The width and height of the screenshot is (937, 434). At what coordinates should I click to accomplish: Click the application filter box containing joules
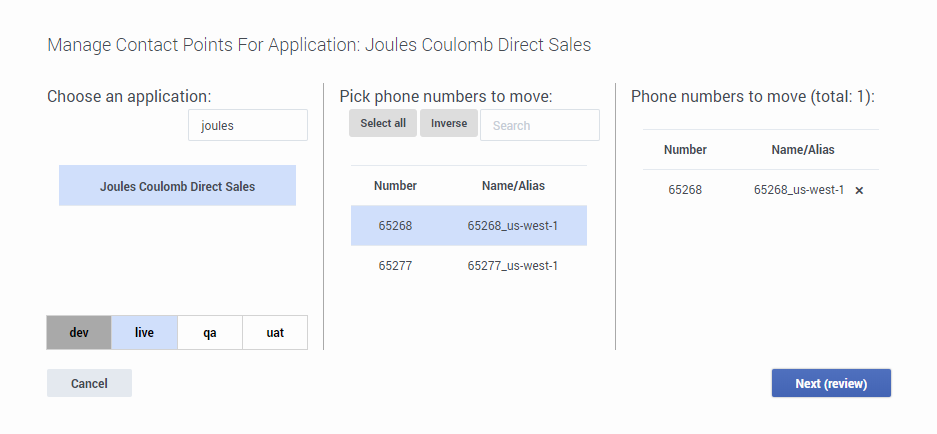247,126
